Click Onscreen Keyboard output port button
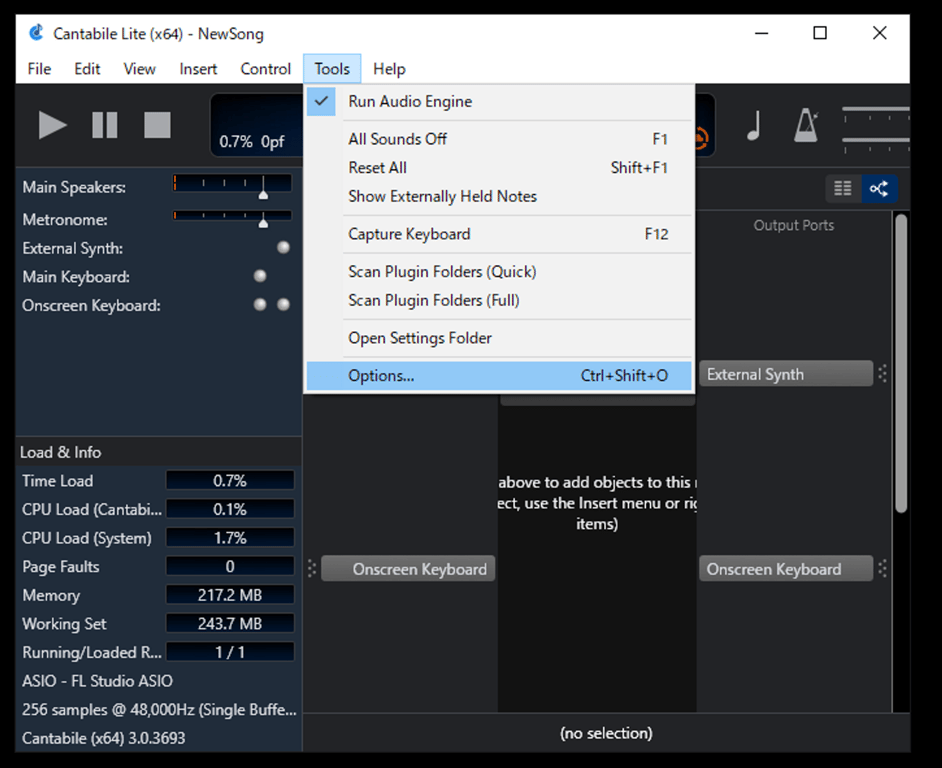Screen dimensions: 942x768 pyautogui.click(x=786, y=568)
